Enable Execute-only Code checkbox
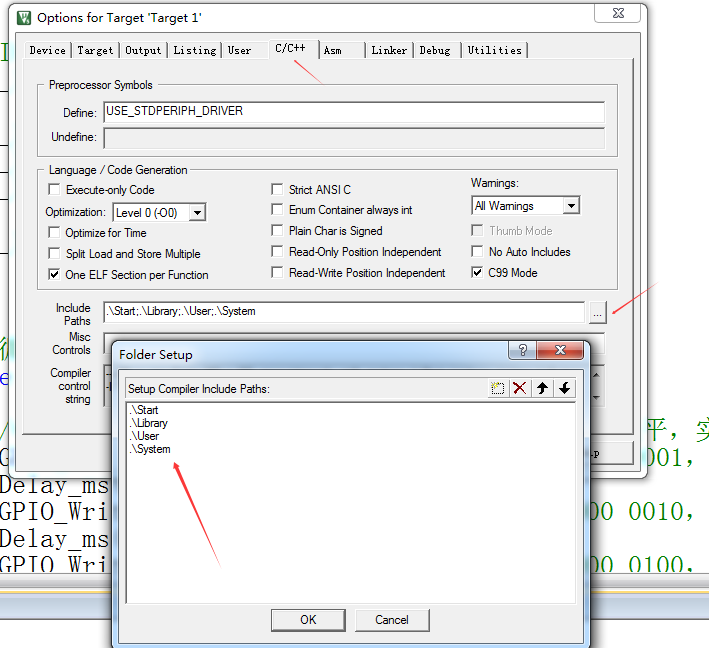 click(55, 190)
